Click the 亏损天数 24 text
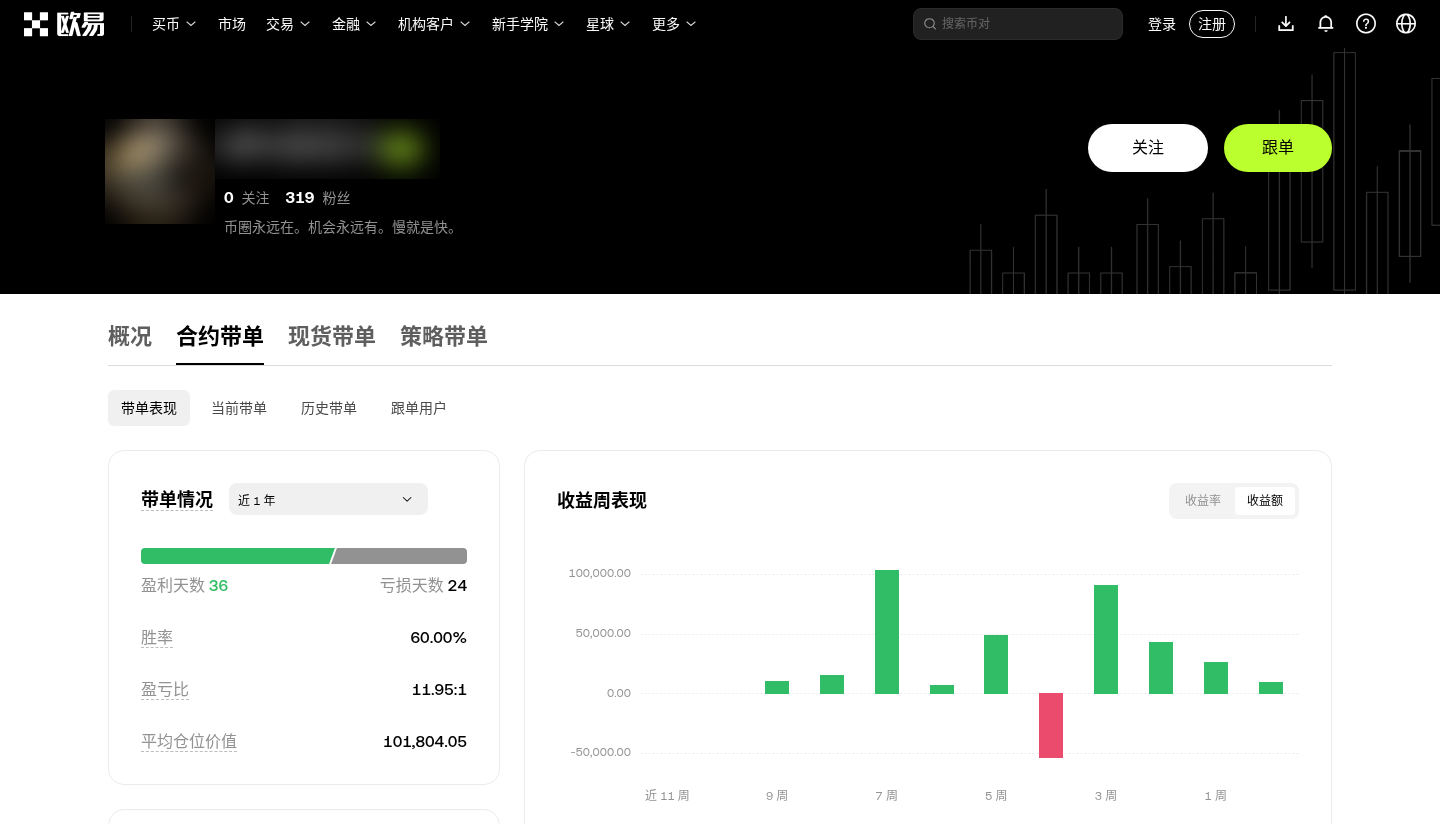The height and width of the screenshot is (824, 1440). [x=423, y=585]
